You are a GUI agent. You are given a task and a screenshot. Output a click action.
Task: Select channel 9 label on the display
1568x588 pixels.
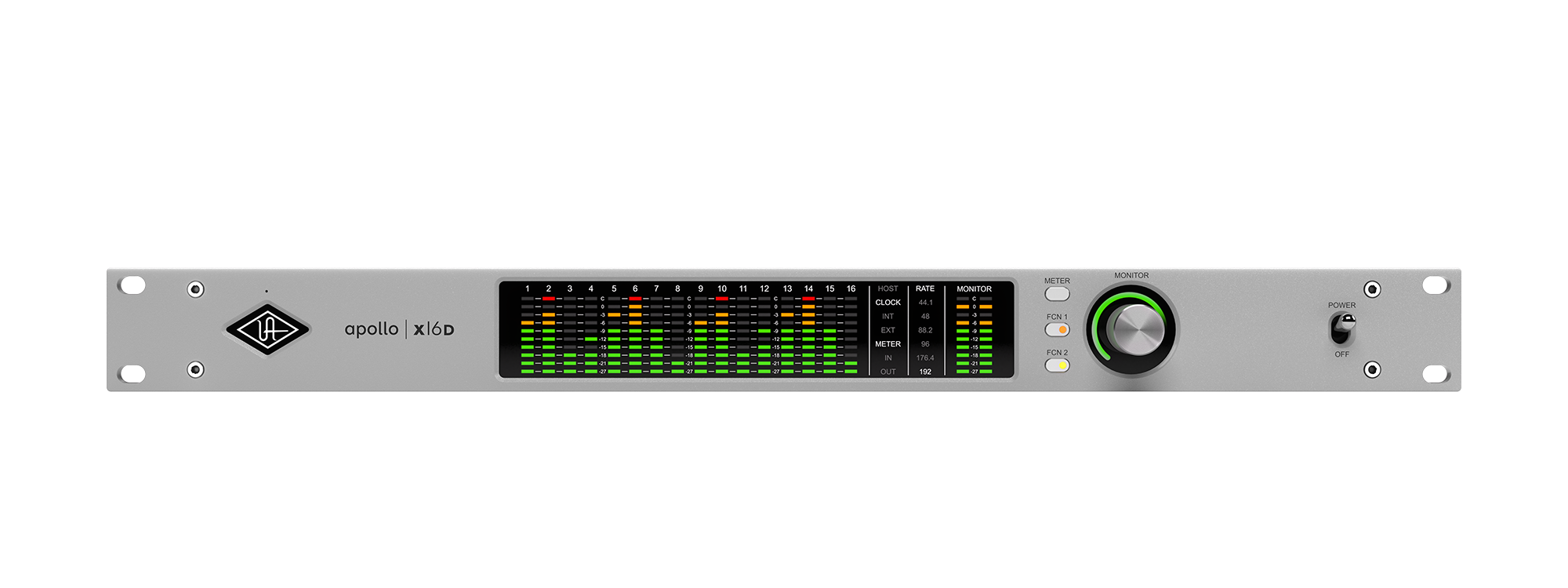[701, 289]
